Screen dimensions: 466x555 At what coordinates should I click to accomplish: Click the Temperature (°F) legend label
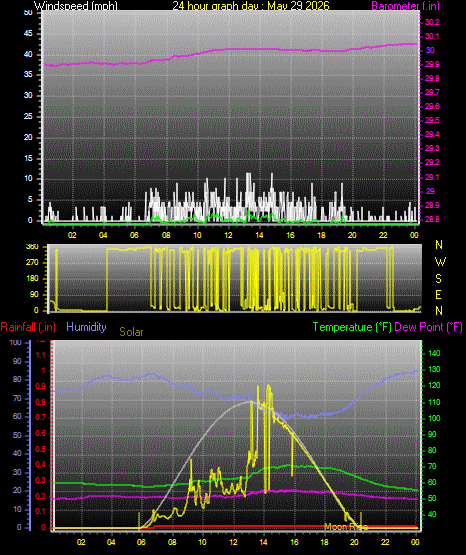(x=352, y=327)
